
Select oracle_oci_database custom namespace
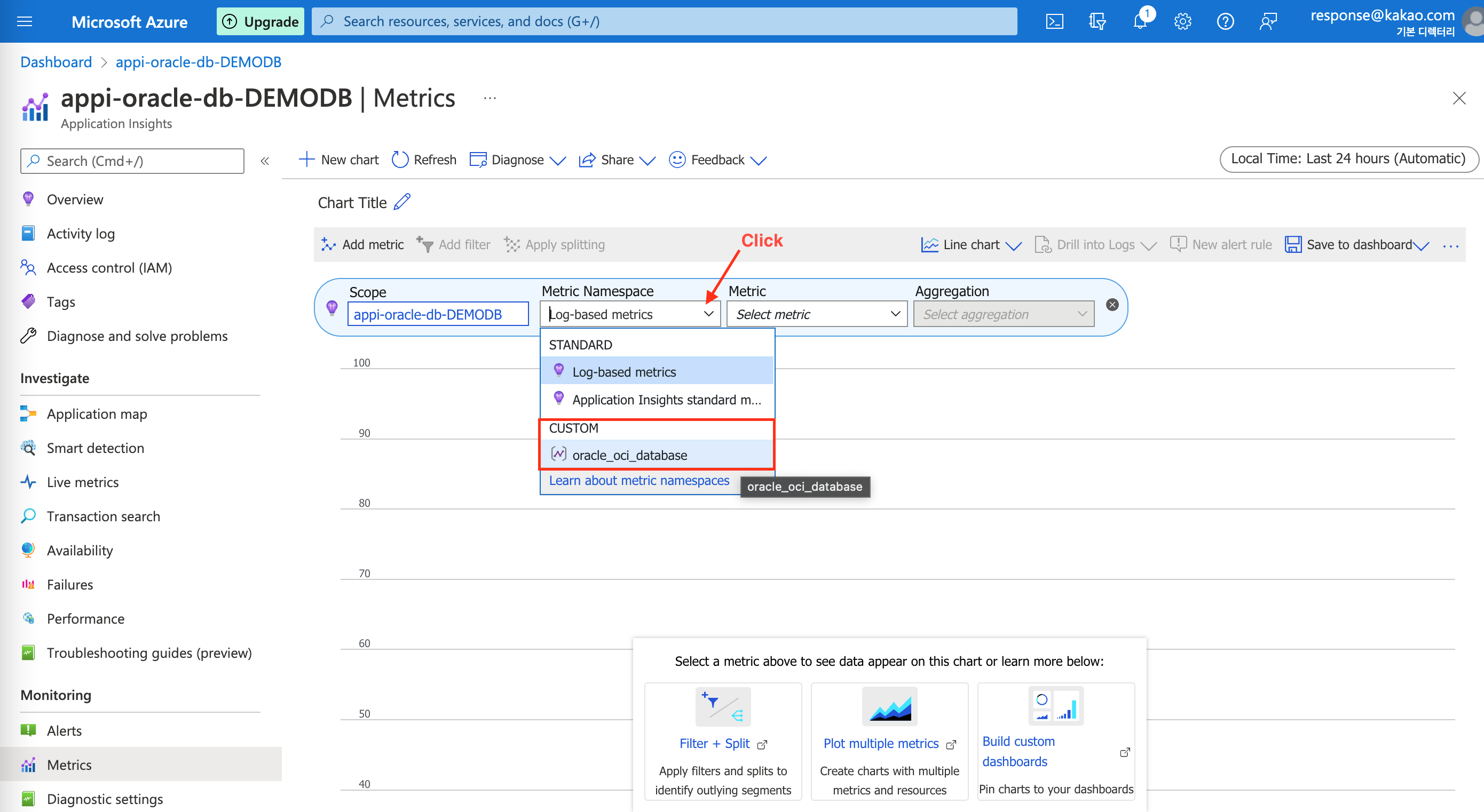(x=629, y=454)
